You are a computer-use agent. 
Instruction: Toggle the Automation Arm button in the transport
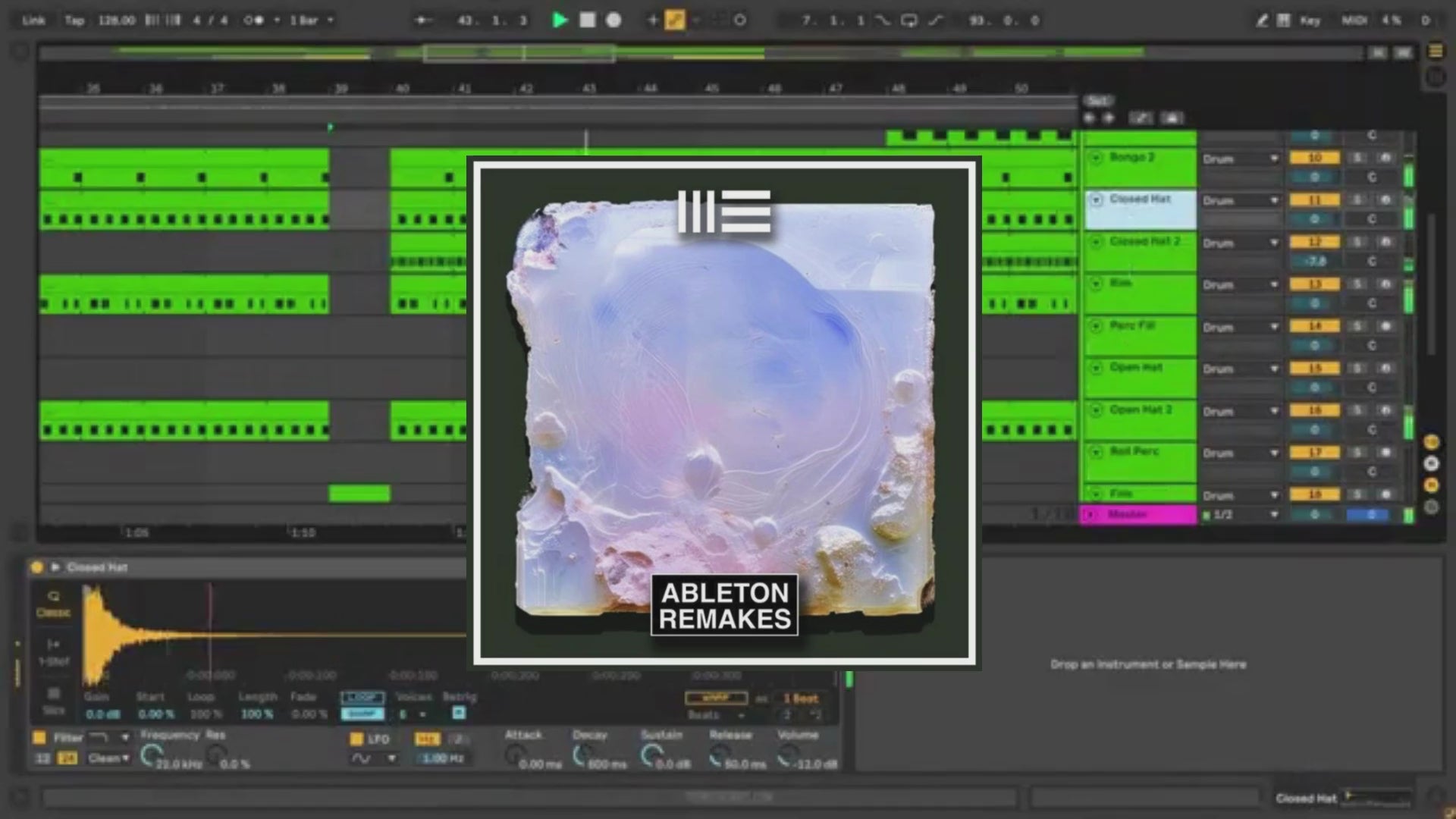tap(675, 20)
